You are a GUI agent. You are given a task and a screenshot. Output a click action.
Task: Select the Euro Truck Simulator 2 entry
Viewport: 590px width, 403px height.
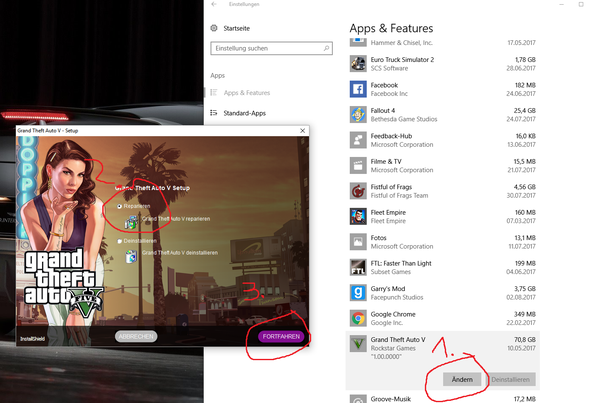coord(442,64)
